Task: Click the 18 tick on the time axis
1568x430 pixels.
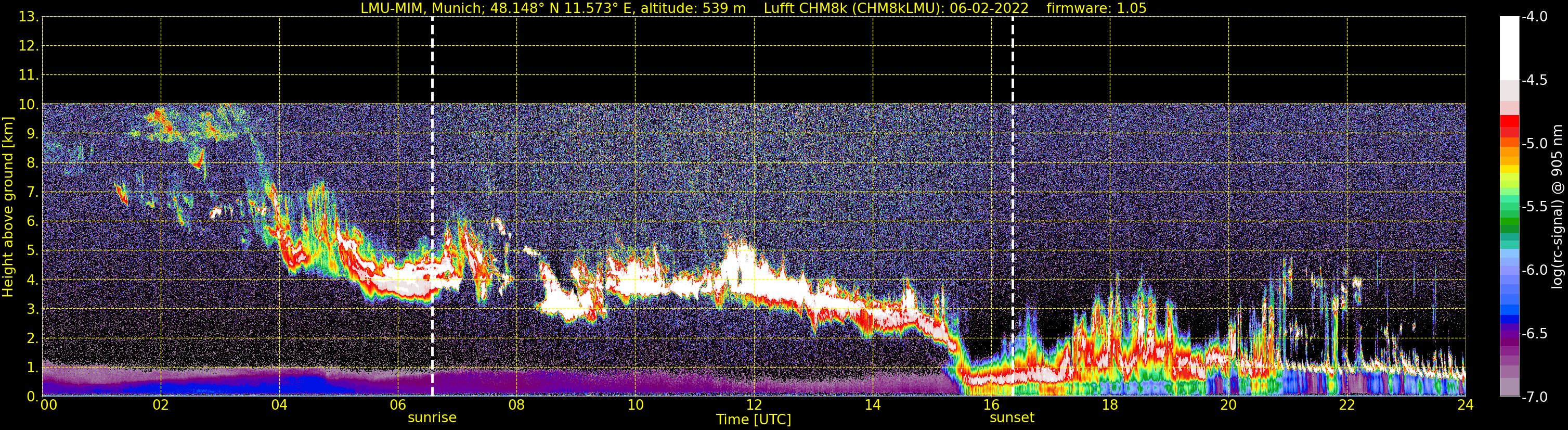Action: [1110, 405]
